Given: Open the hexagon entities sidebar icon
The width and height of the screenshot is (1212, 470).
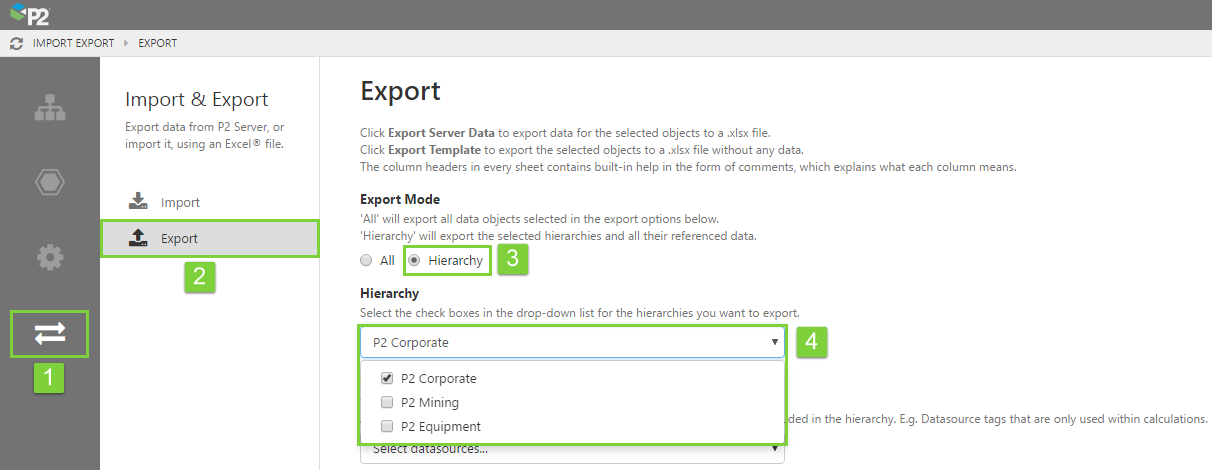Looking at the screenshot, I should 49,182.
